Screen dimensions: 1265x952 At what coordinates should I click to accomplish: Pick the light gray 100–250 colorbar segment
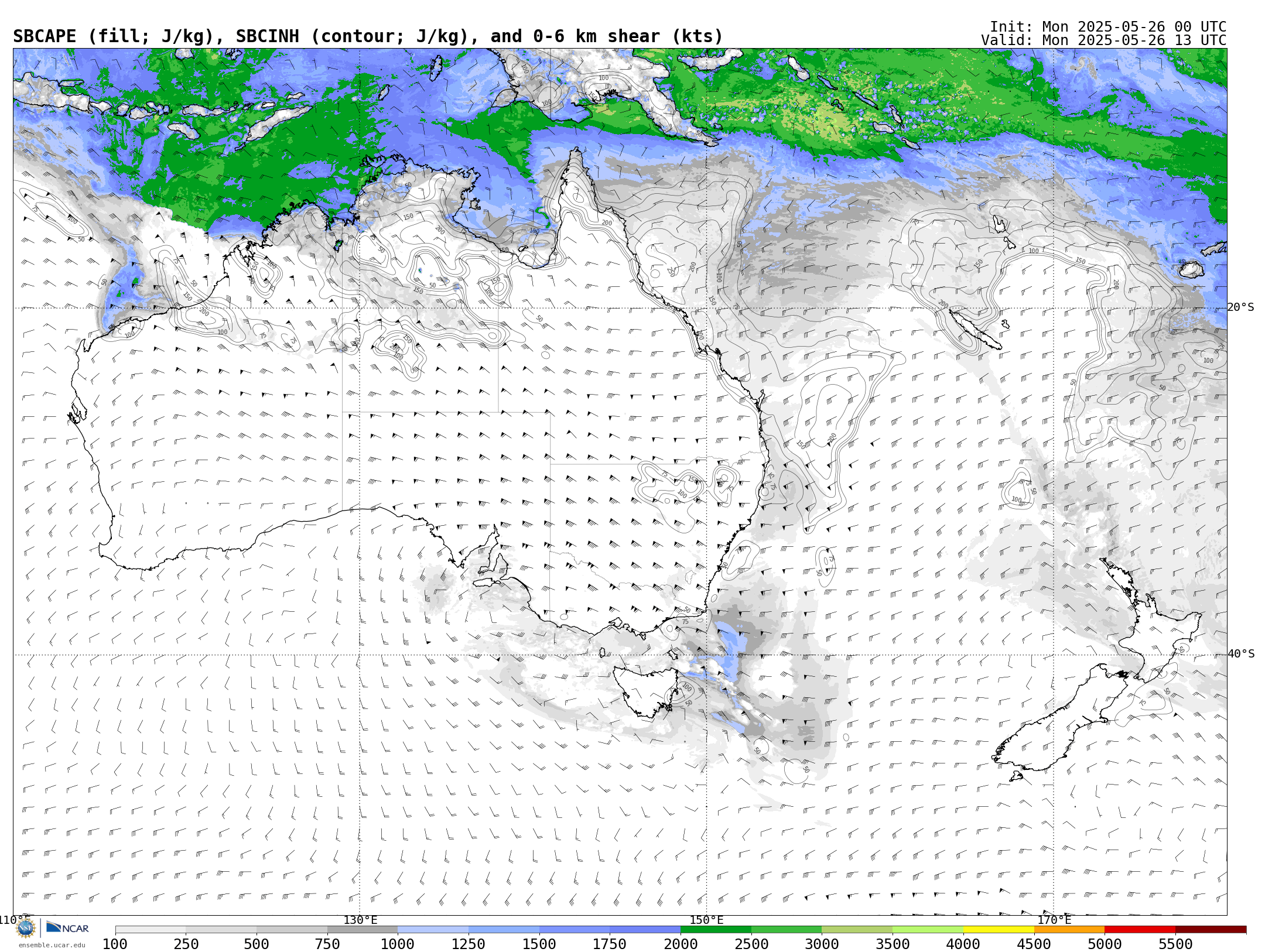click(151, 930)
